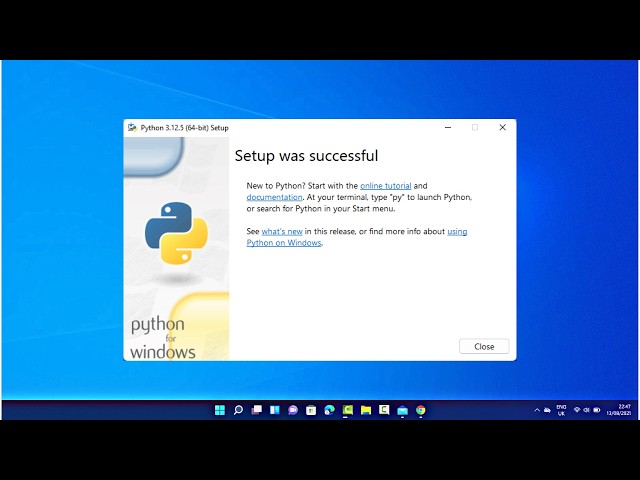640x480 pixels.
Task: Open the Mail app on the taskbar
Action: (x=402, y=410)
